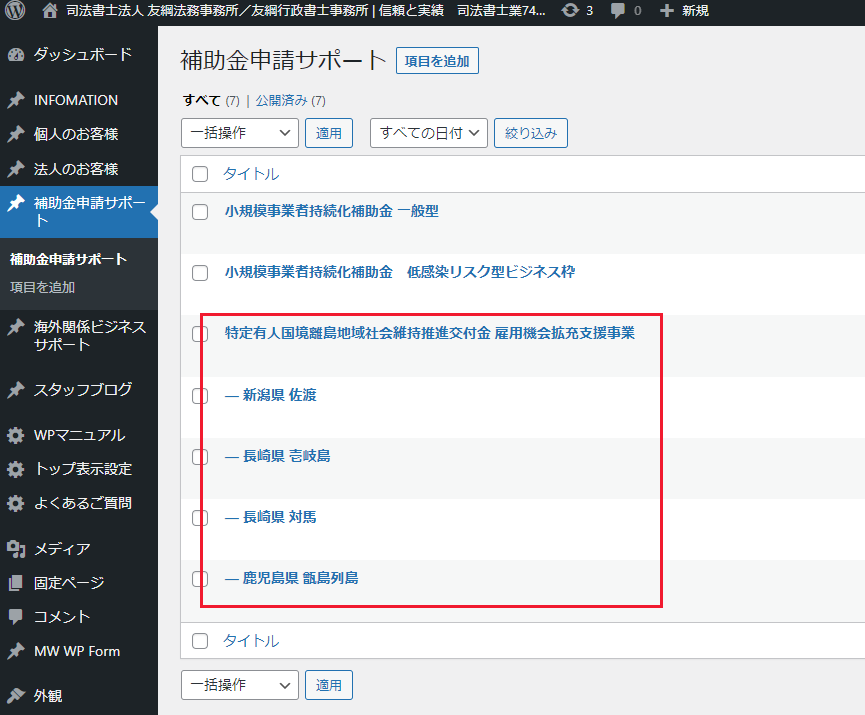Open the updates icon showing 3
865x715 pixels.
click(x=570, y=10)
